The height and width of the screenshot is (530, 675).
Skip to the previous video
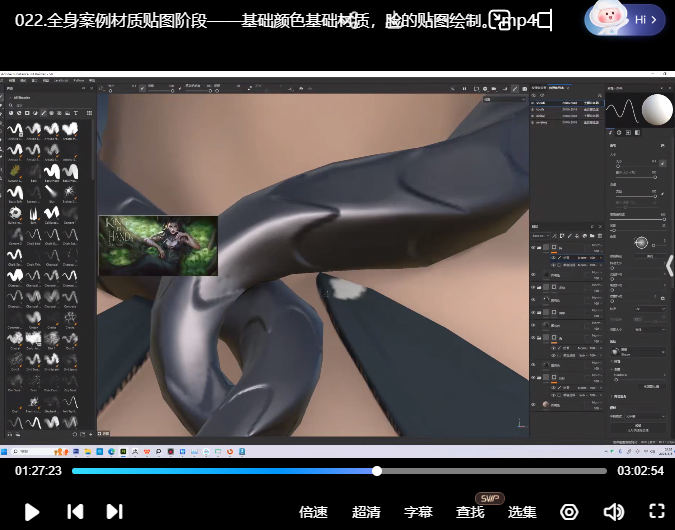(x=75, y=511)
